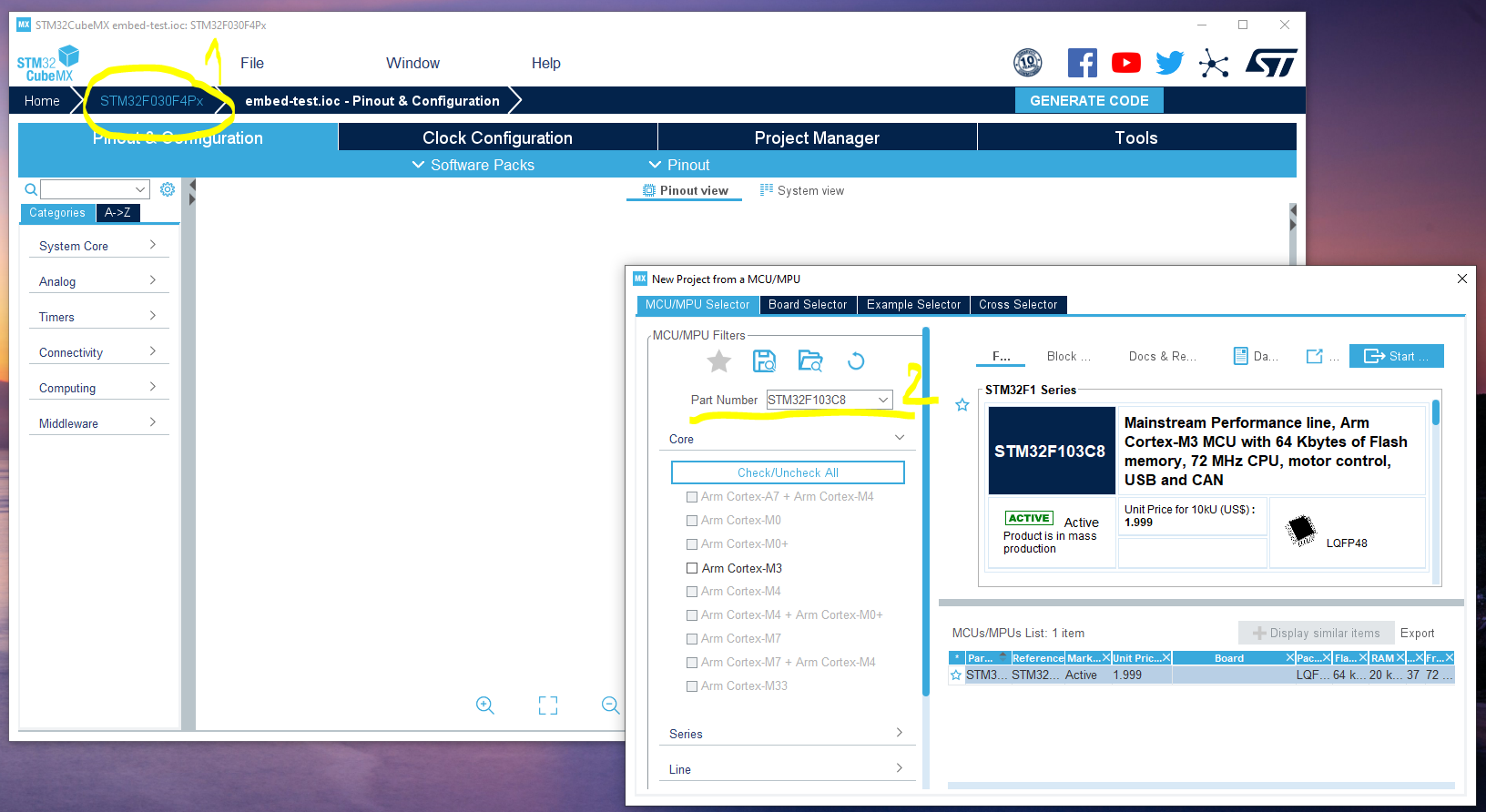Check Arm Cortex-M7 core filter
Image resolution: width=1486 pixels, height=812 pixels.
tap(692, 639)
